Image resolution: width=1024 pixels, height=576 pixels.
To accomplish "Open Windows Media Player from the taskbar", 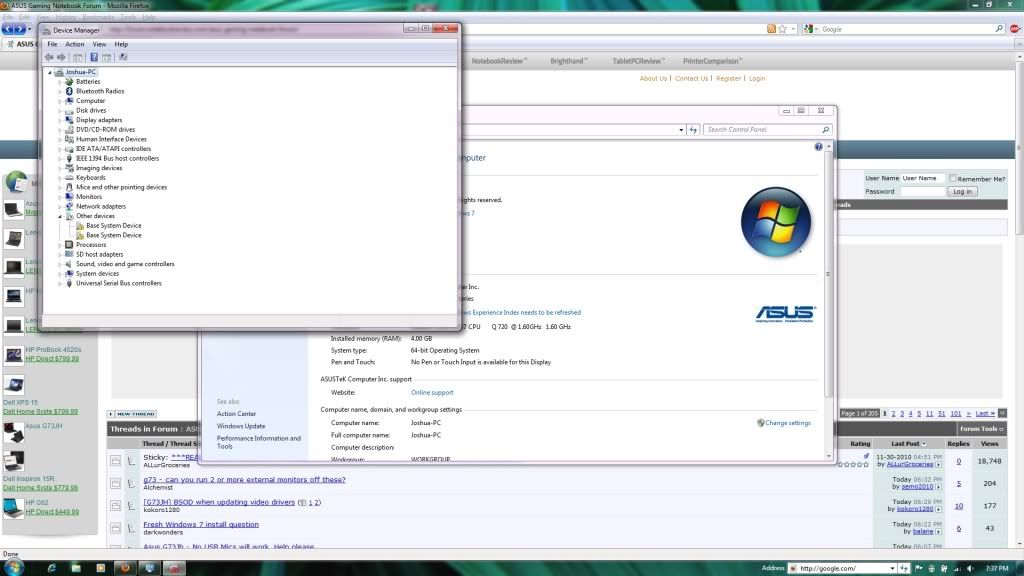I will [101, 568].
